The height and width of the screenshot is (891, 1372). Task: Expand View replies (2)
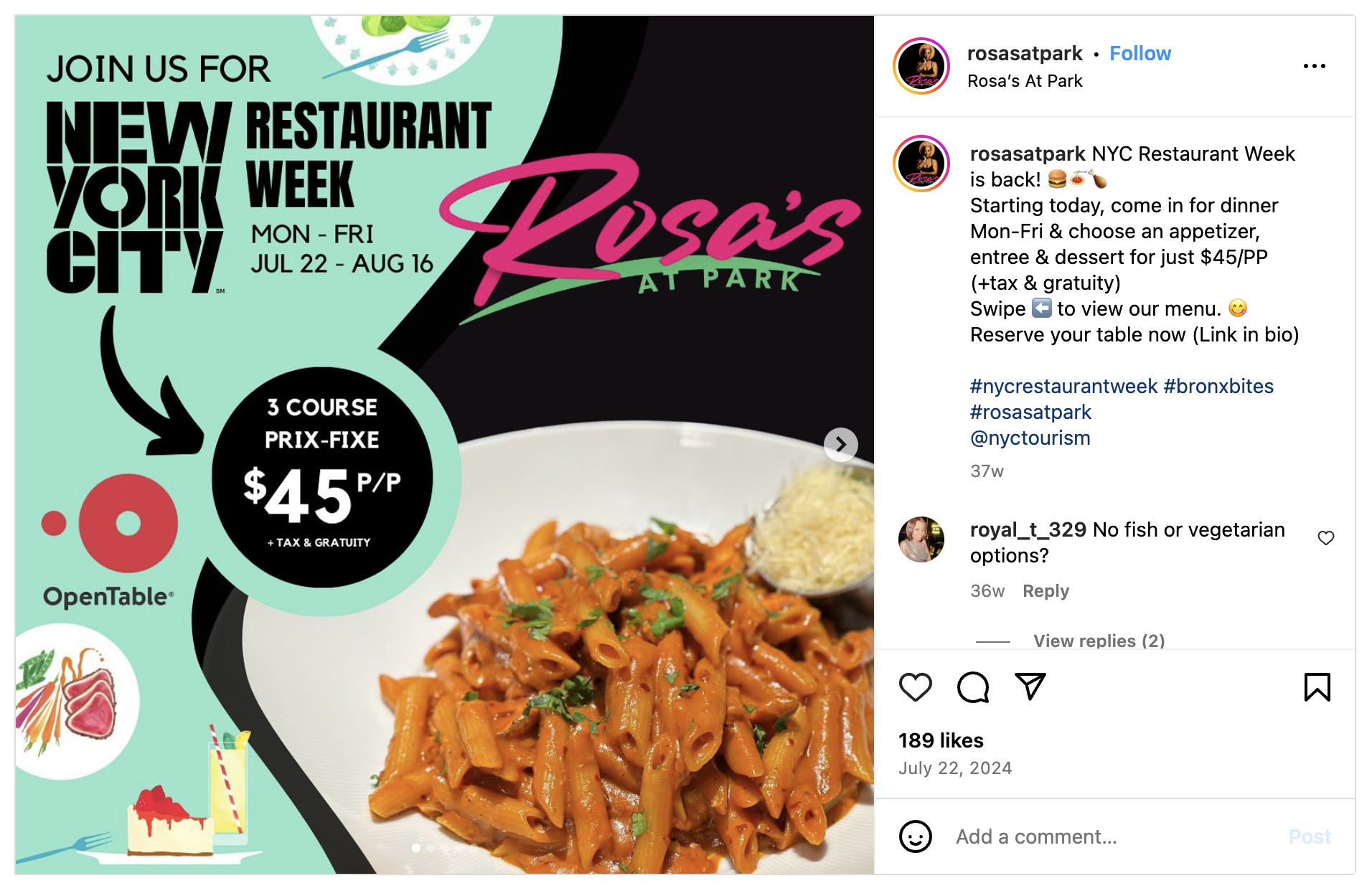1099,641
